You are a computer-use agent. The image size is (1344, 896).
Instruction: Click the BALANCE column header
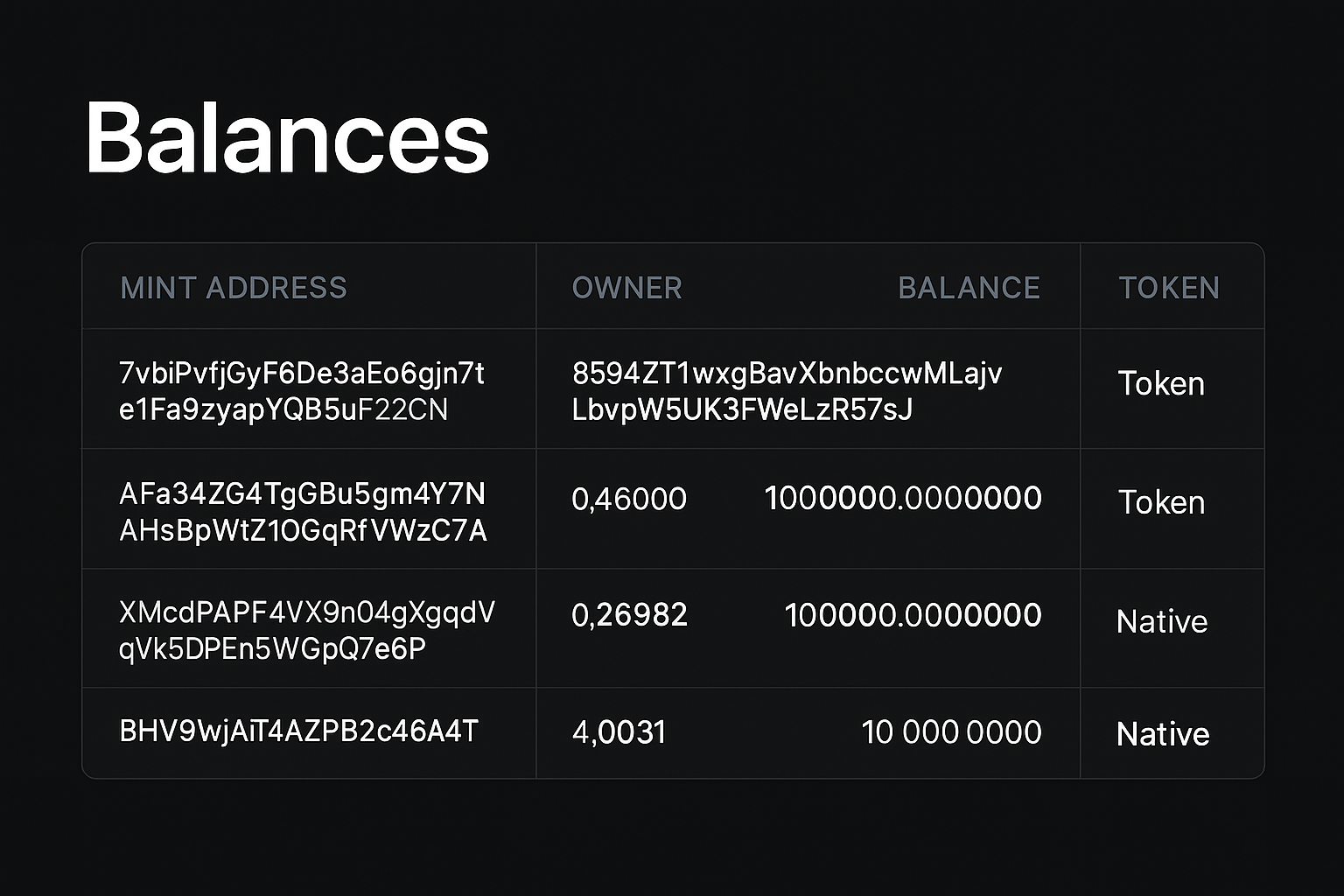pos(969,288)
